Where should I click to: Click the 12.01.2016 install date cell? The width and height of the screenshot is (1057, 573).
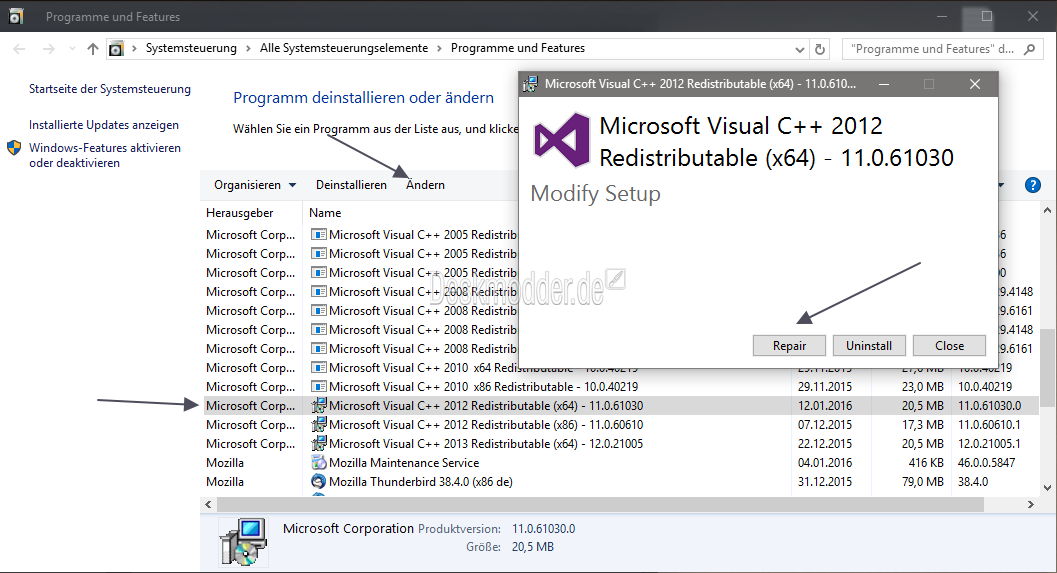point(824,406)
